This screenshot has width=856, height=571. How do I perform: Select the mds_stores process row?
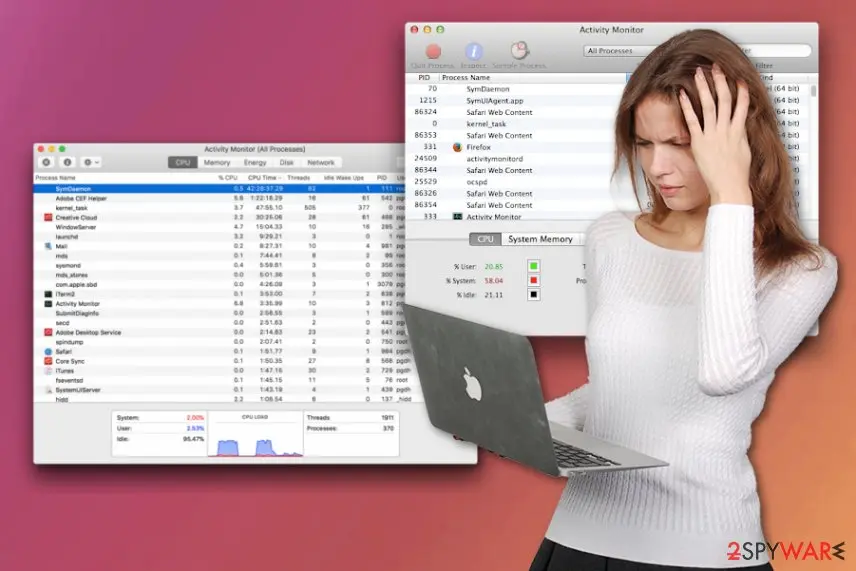[x=219, y=275]
